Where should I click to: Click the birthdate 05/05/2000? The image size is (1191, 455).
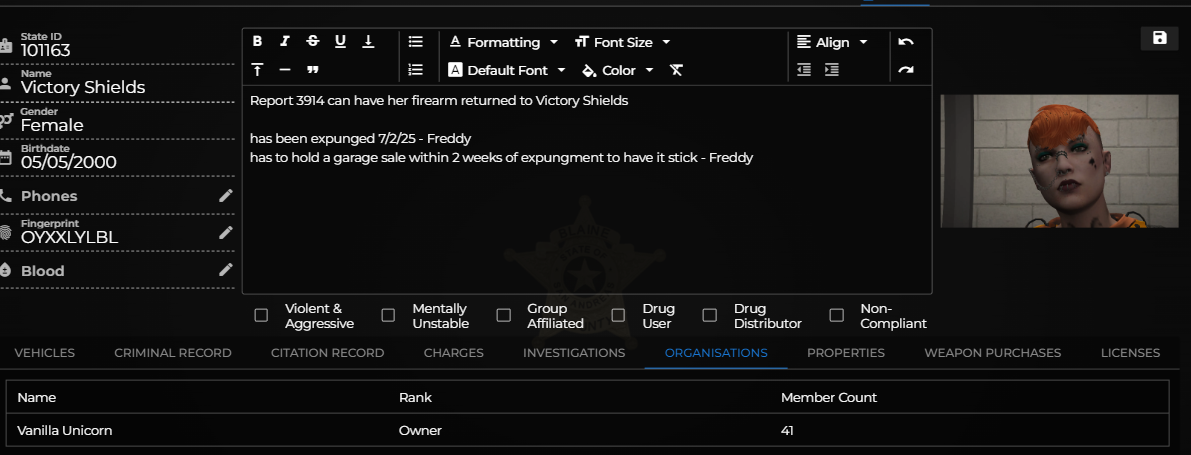[x=68, y=162]
